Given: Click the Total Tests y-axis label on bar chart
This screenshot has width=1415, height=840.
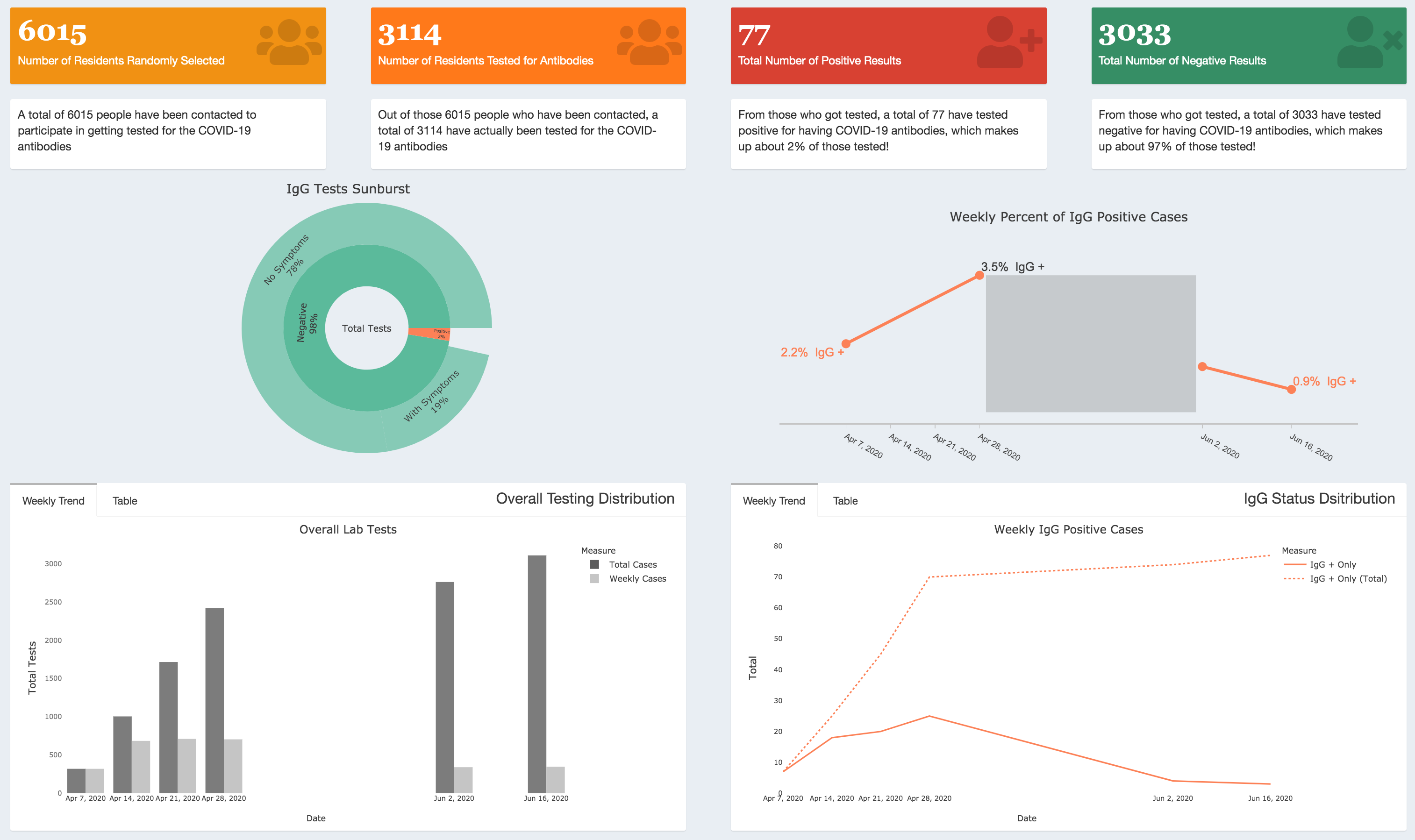Looking at the screenshot, I should point(32,668).
